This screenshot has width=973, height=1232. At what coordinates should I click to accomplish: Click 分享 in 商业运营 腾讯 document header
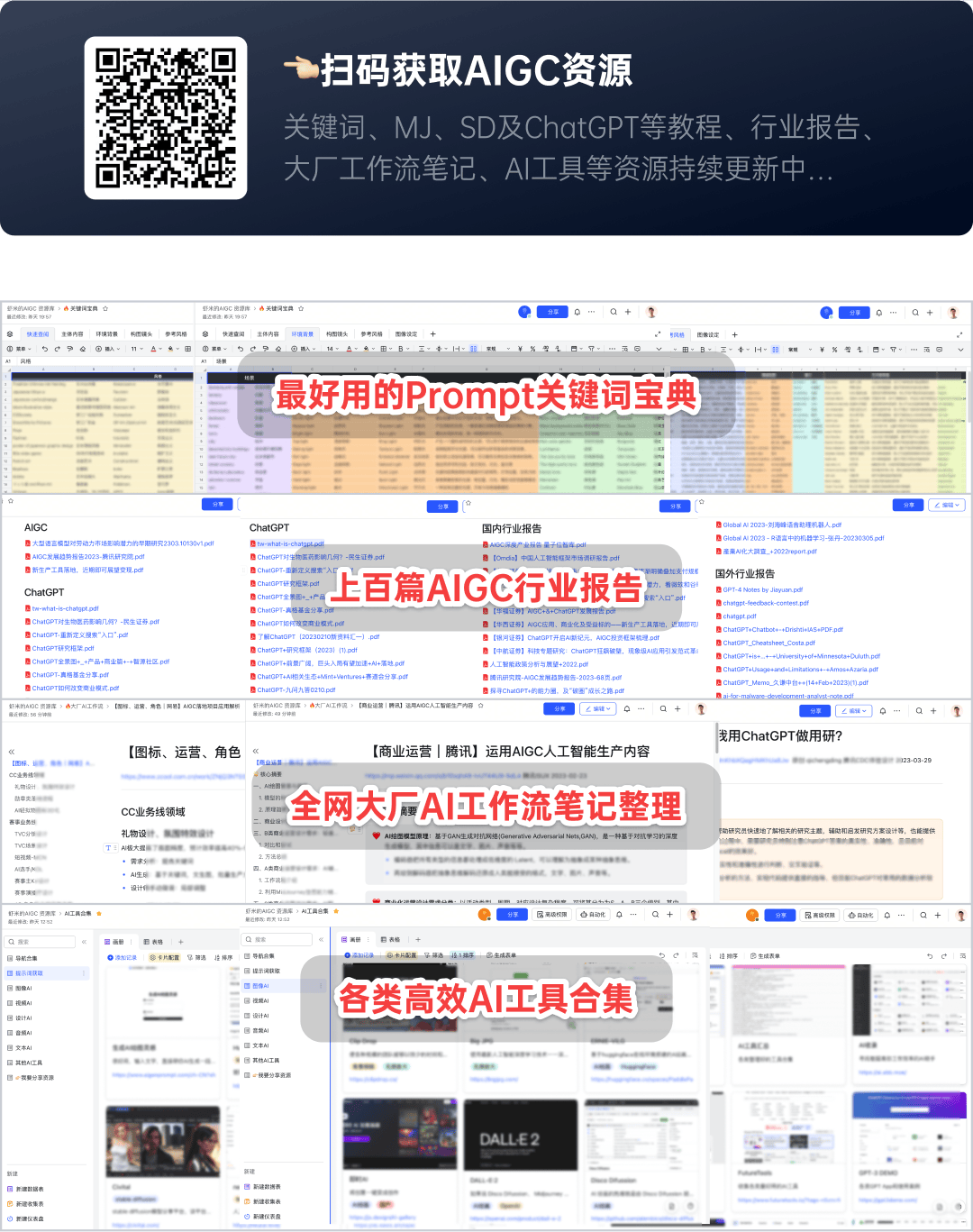(559, 709)
